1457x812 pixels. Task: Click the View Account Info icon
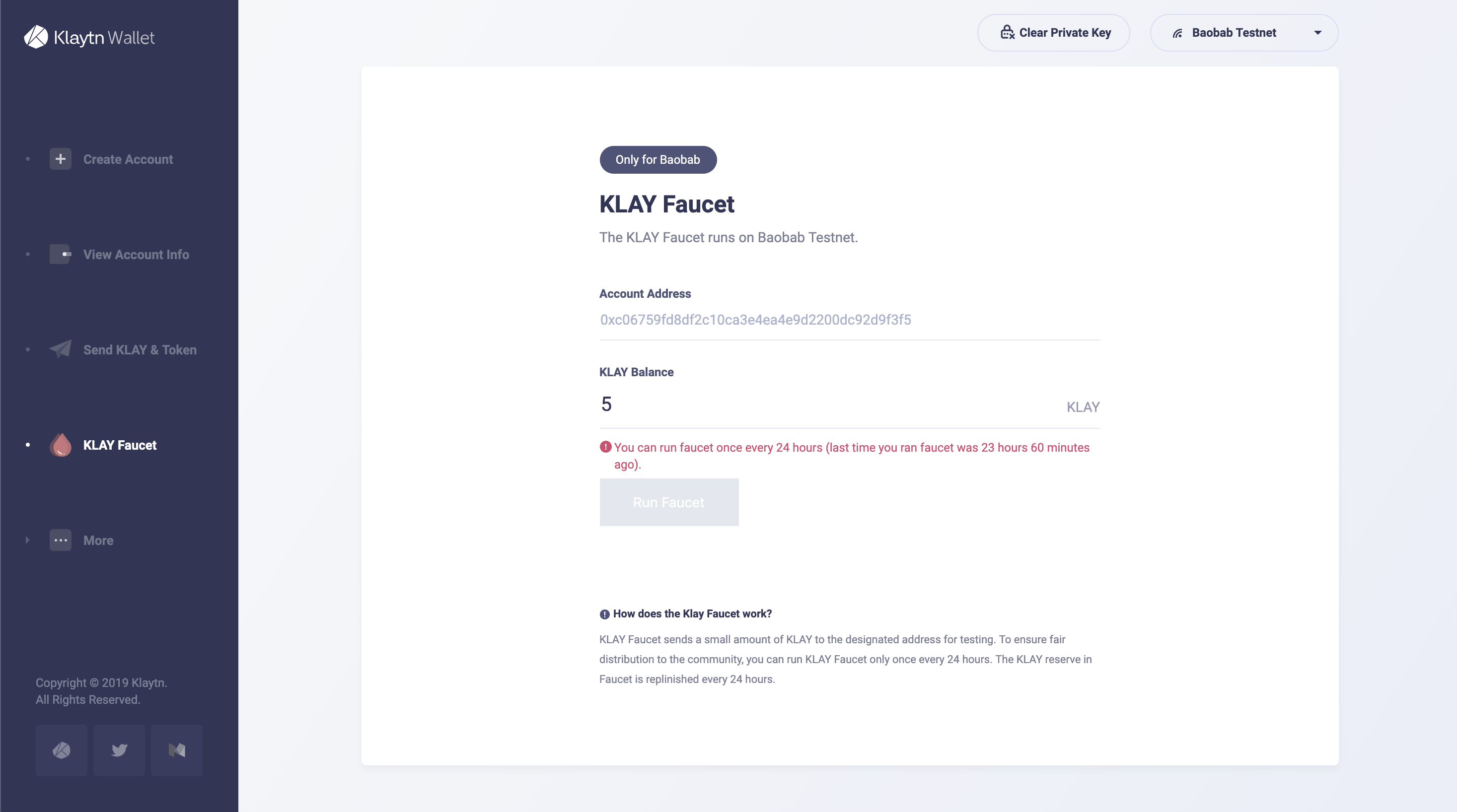[x=60, y=253]
